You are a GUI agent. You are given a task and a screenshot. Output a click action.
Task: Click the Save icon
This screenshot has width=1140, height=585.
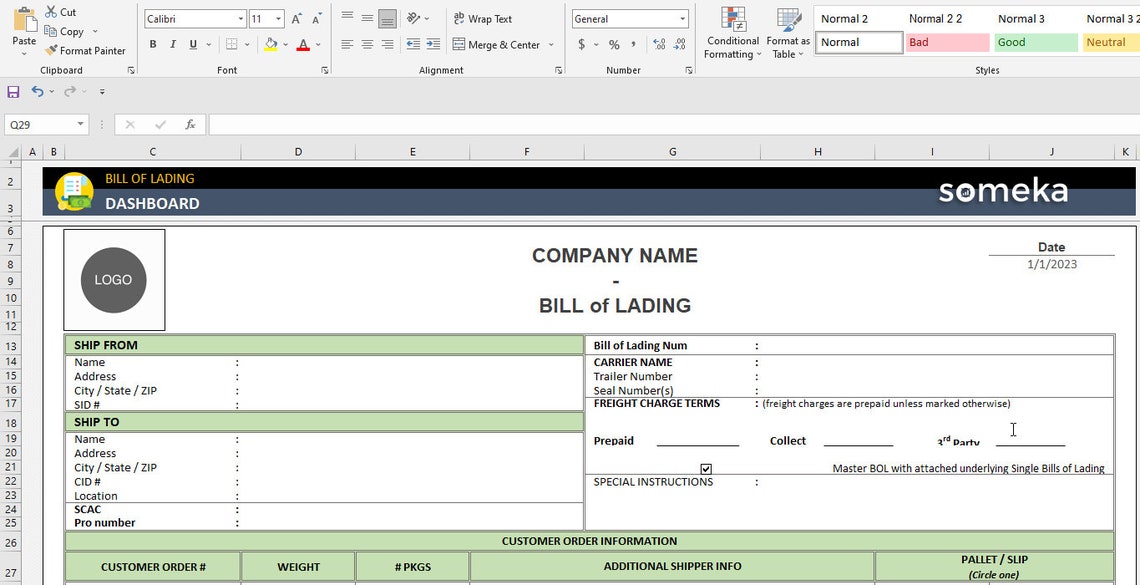pyautogui.click(x=12, y=91)
